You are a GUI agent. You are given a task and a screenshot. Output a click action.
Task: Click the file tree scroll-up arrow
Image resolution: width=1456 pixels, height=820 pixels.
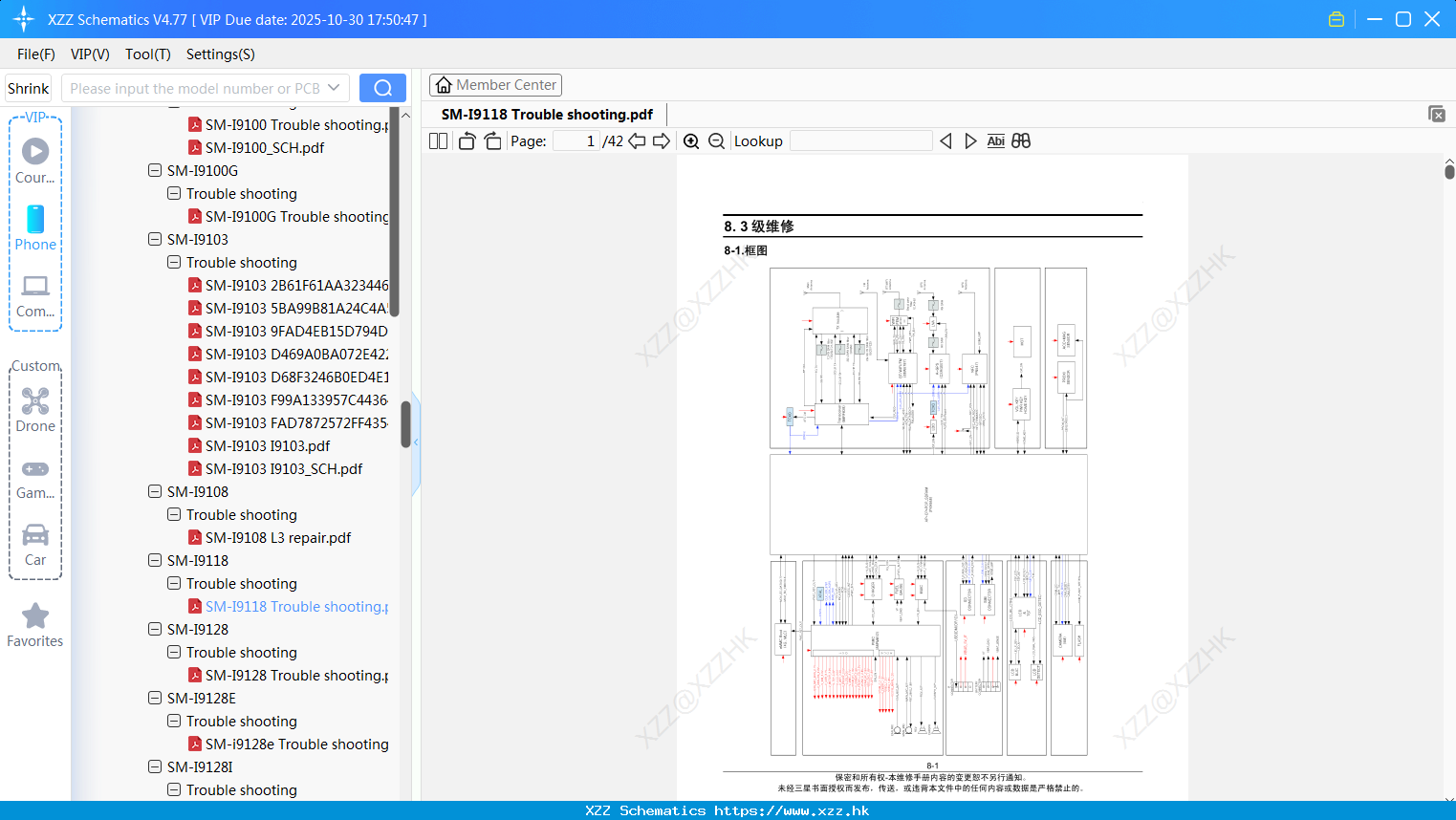tap(405, 115)
